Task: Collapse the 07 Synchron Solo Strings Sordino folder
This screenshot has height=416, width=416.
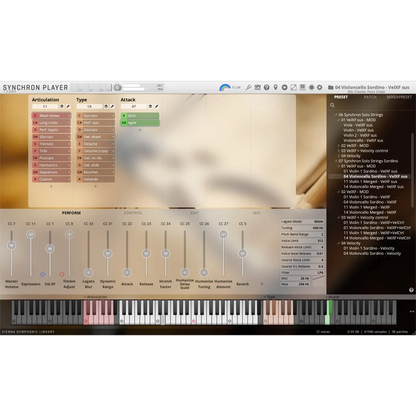Action: 336,161
